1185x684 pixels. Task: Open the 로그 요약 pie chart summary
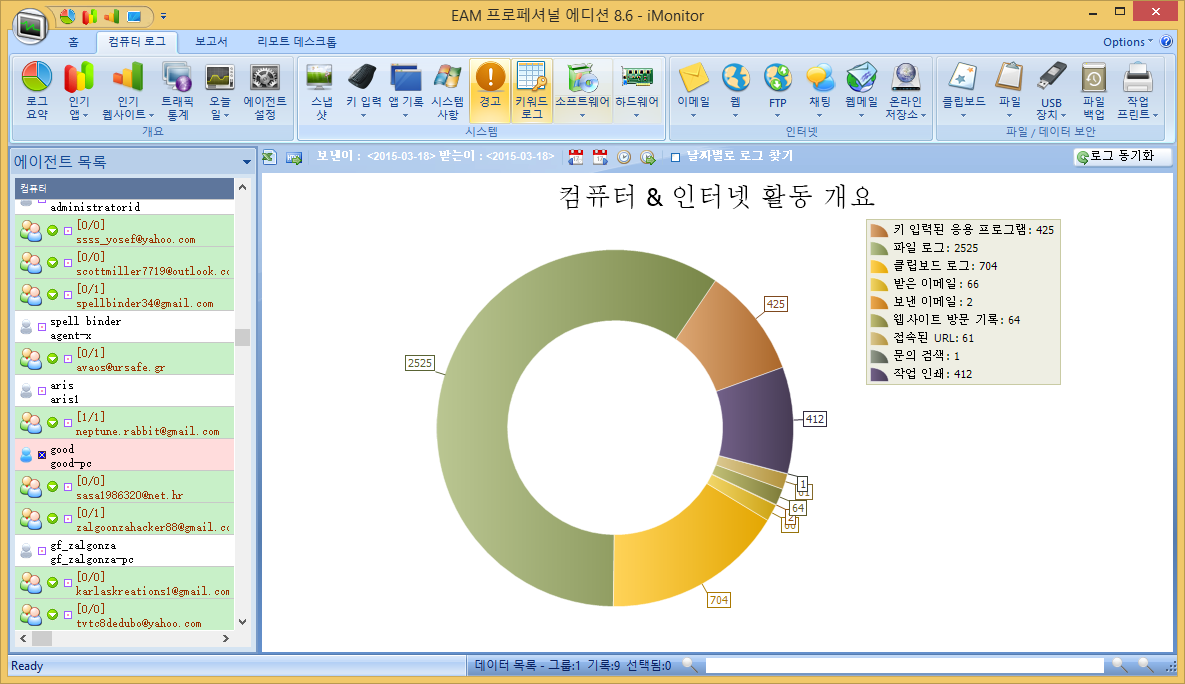pos(36,91)
